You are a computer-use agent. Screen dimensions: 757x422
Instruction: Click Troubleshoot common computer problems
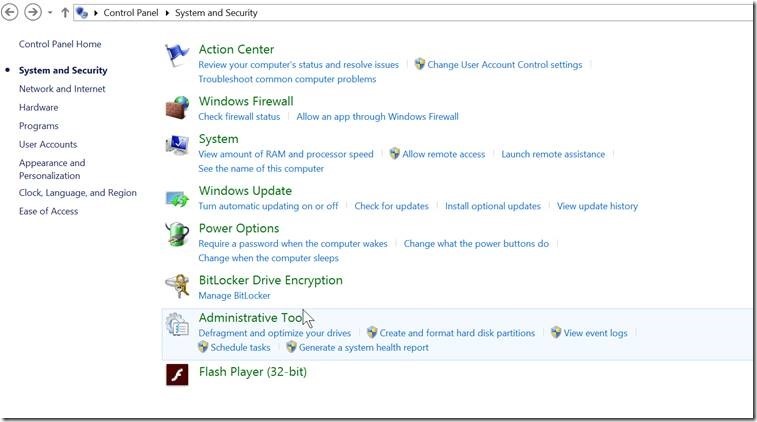click(x=287, y=79)
